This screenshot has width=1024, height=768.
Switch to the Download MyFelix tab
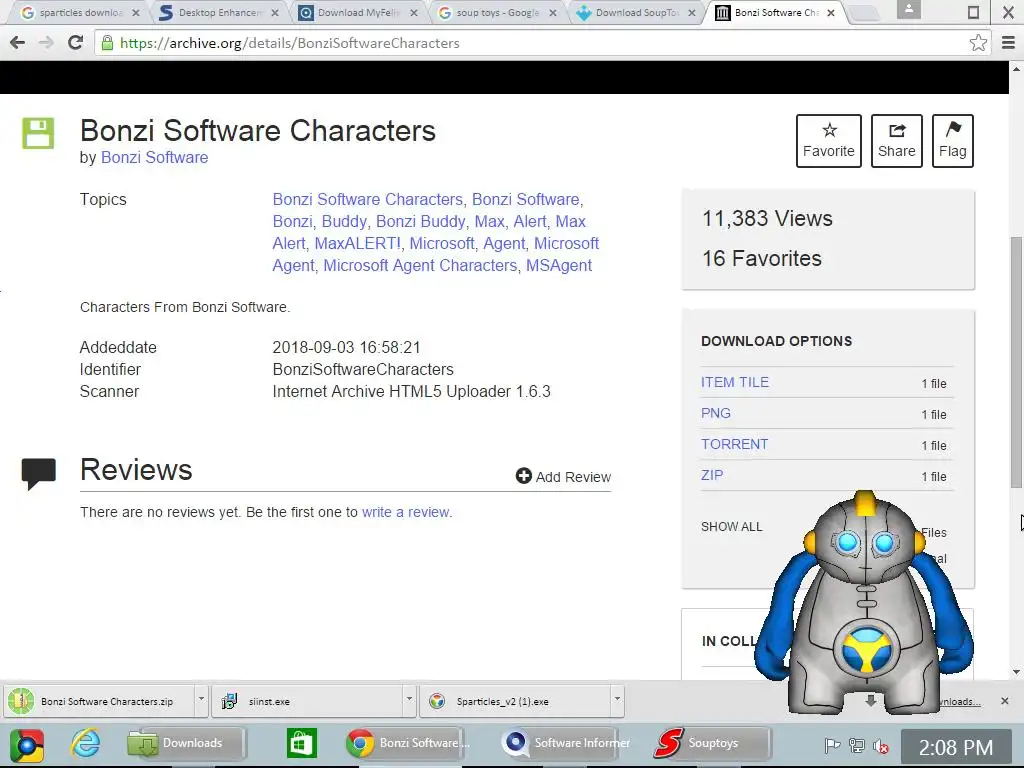(x=358, y=12)
